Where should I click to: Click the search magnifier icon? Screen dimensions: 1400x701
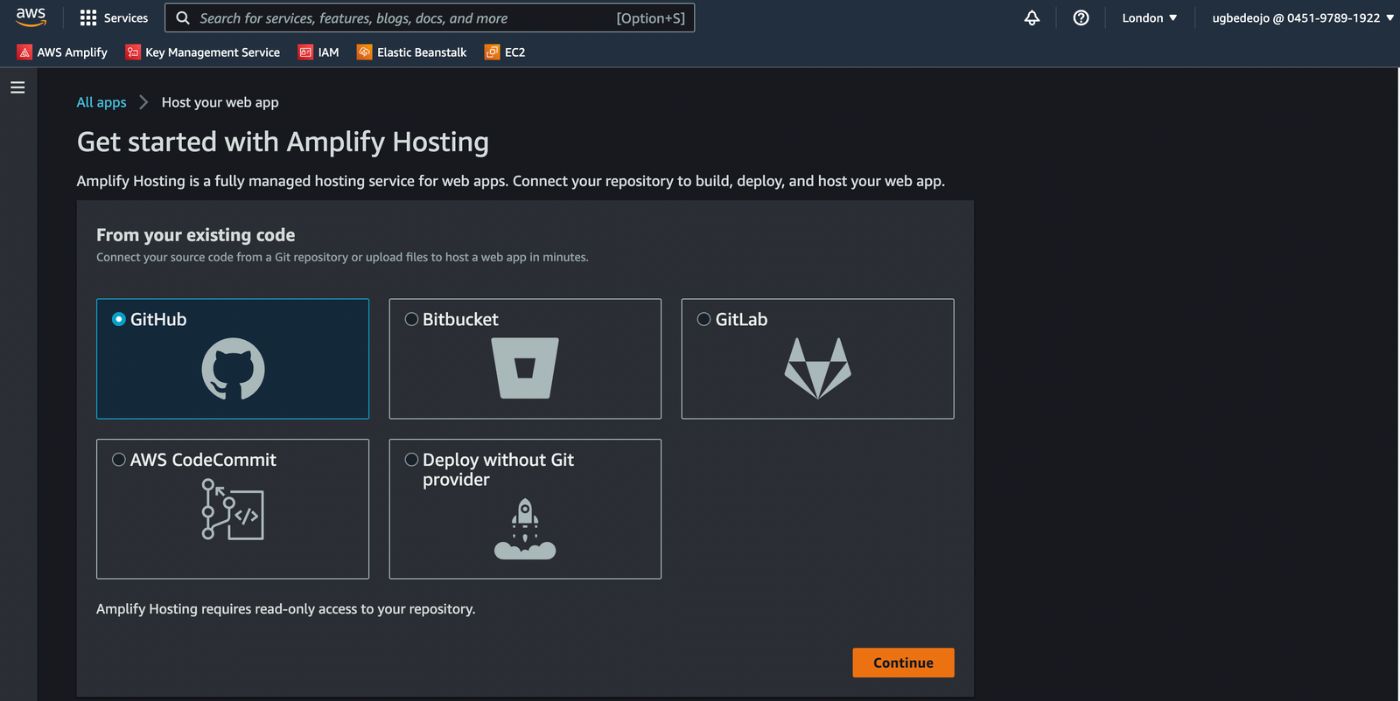[183, 18]
